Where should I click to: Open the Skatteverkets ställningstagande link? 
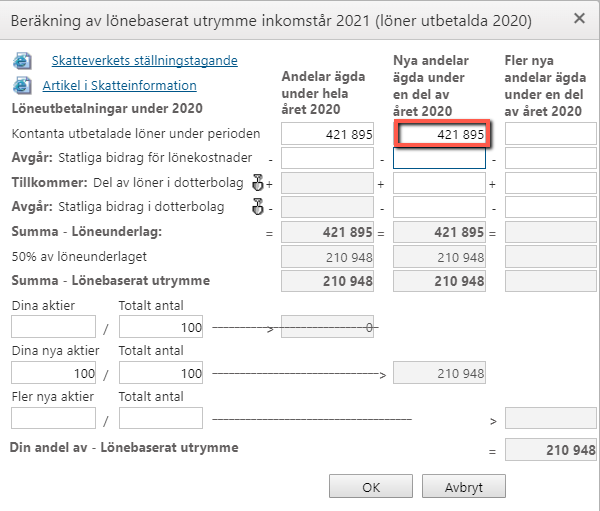click(x=145, y=60)
